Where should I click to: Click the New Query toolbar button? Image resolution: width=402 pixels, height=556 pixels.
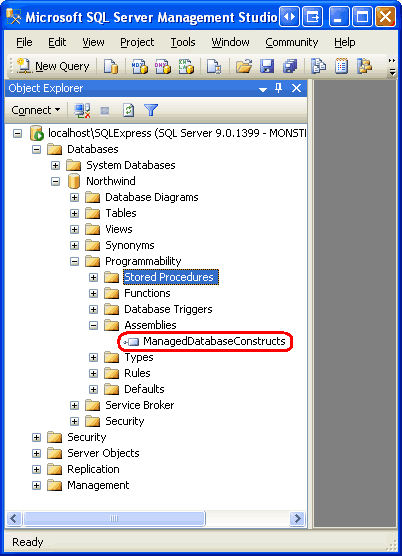click(53, 66)
